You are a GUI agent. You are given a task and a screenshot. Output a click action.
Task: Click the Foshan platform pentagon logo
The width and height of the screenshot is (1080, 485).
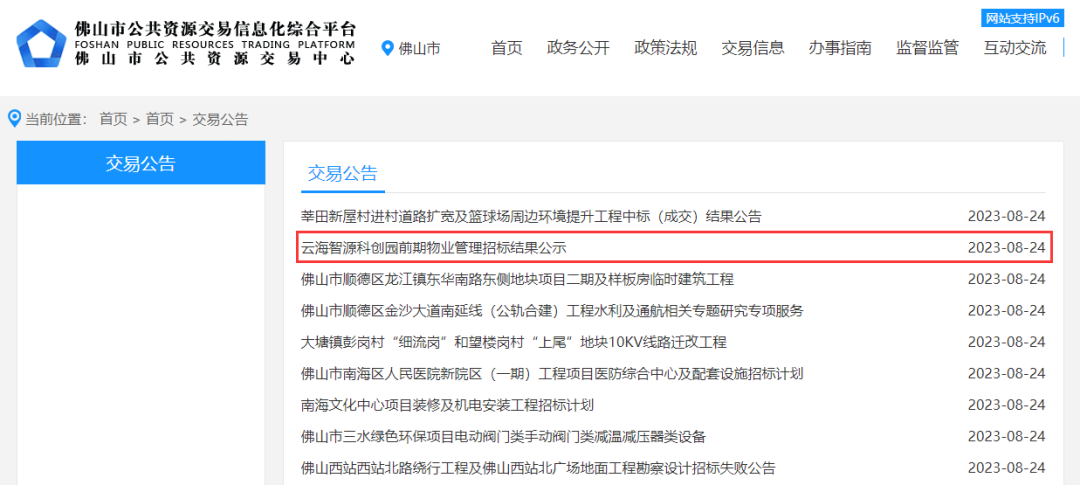41,46
